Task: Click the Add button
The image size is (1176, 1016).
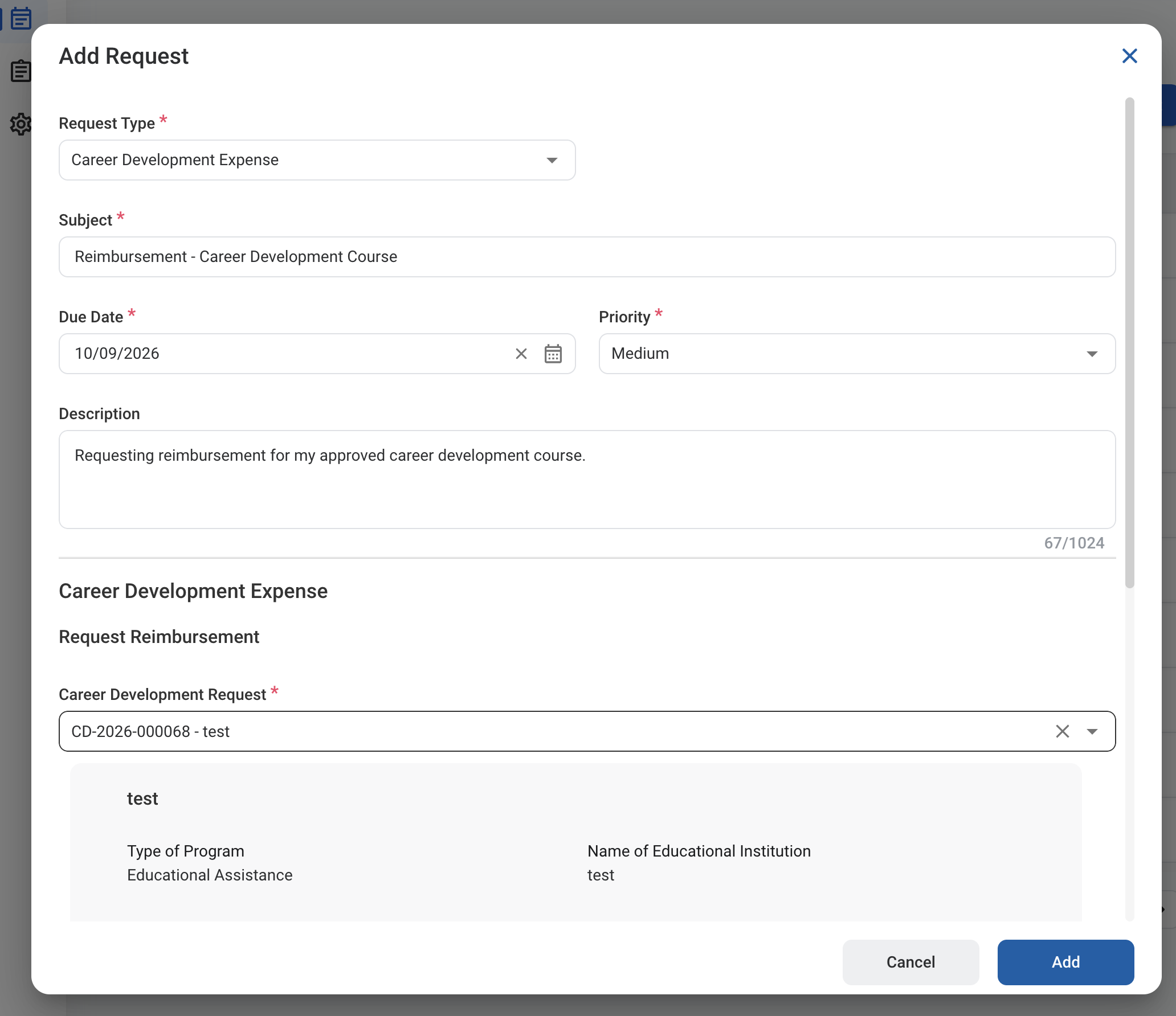Action: [x=1065, y=962]
